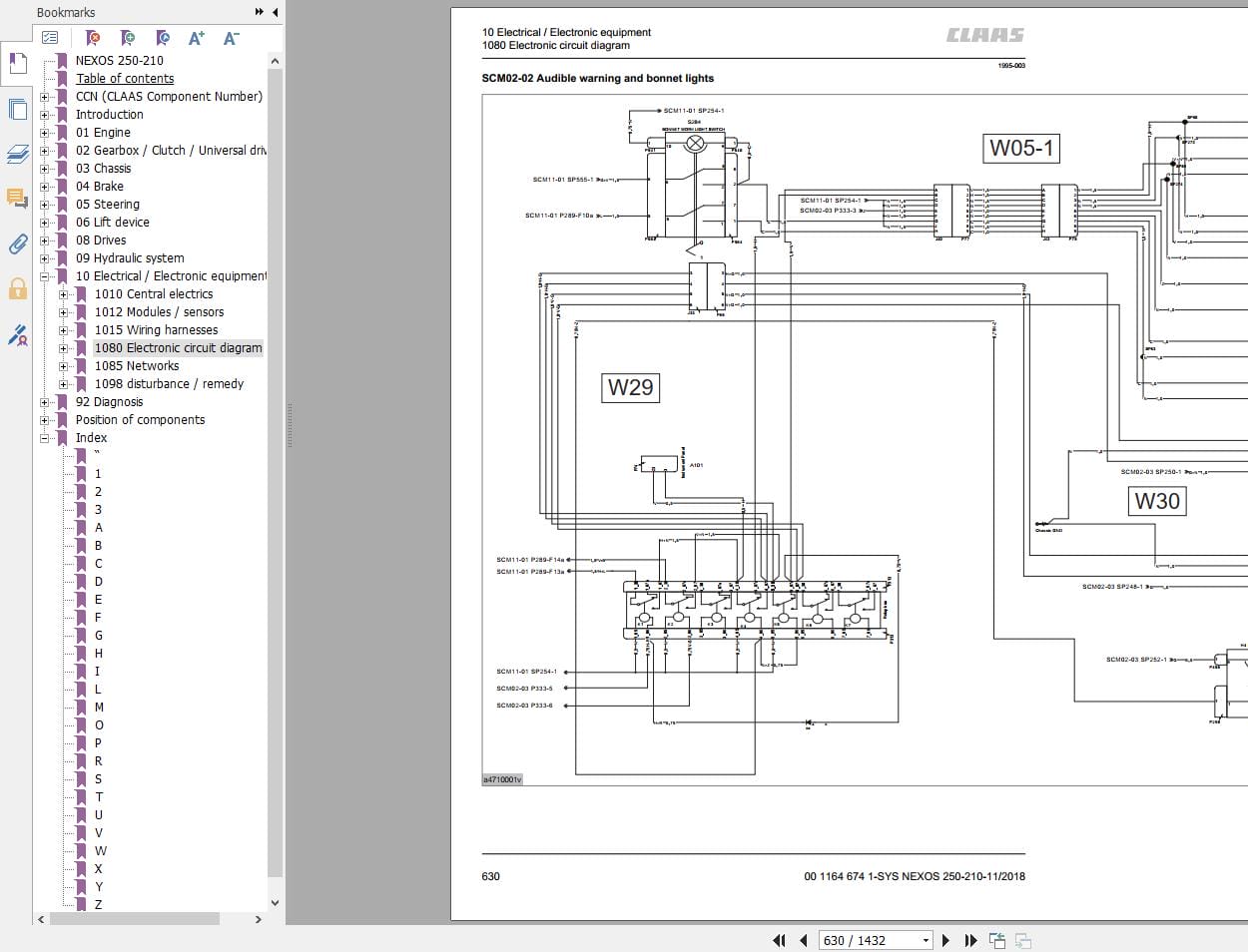Decrease bookmark text size with A- icon
The height and width of the screenshot is (952, 1248).
point(231,37)
